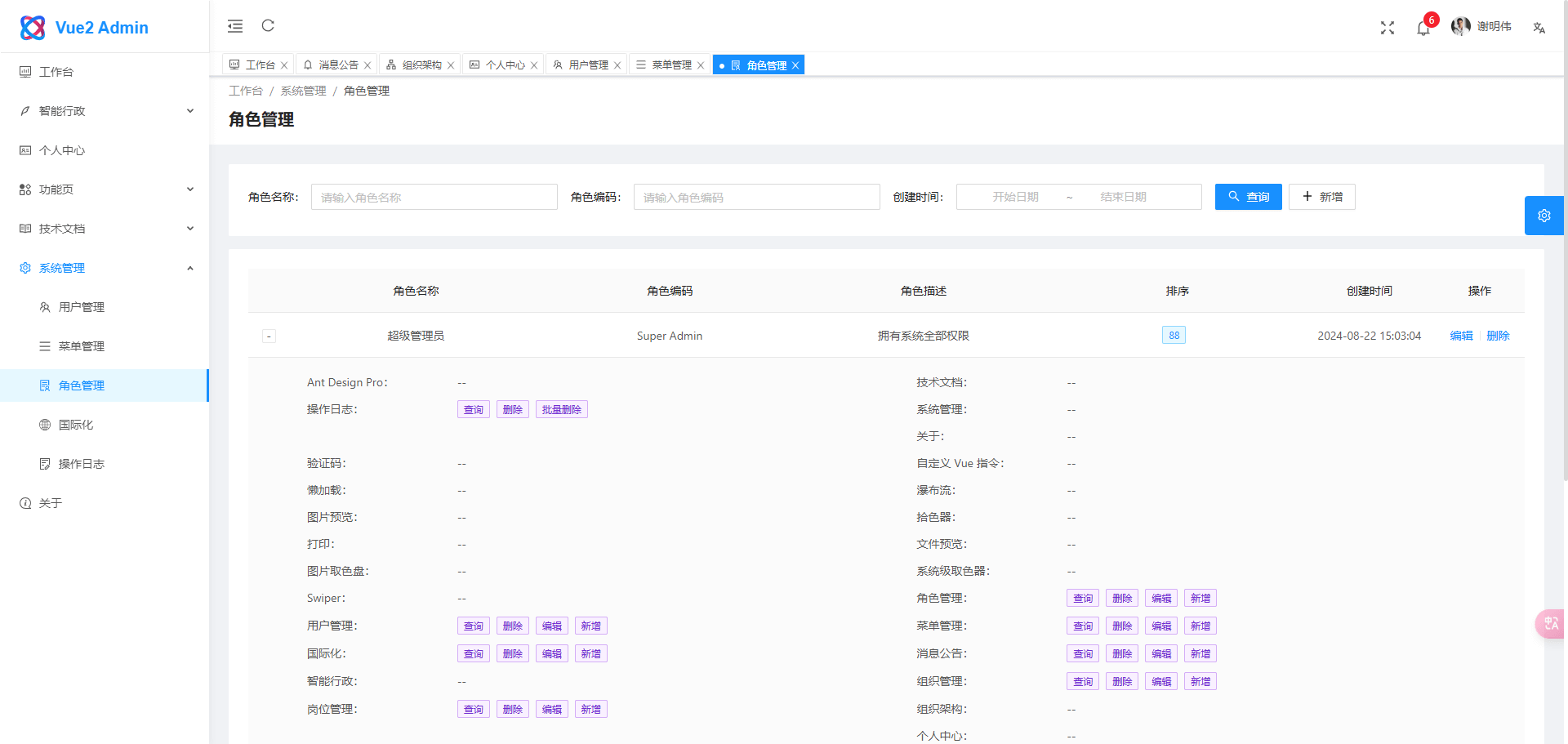Click the 工作台 breadcrumb link
This screenshot has height=744, width=1568.
pos(246,91)
